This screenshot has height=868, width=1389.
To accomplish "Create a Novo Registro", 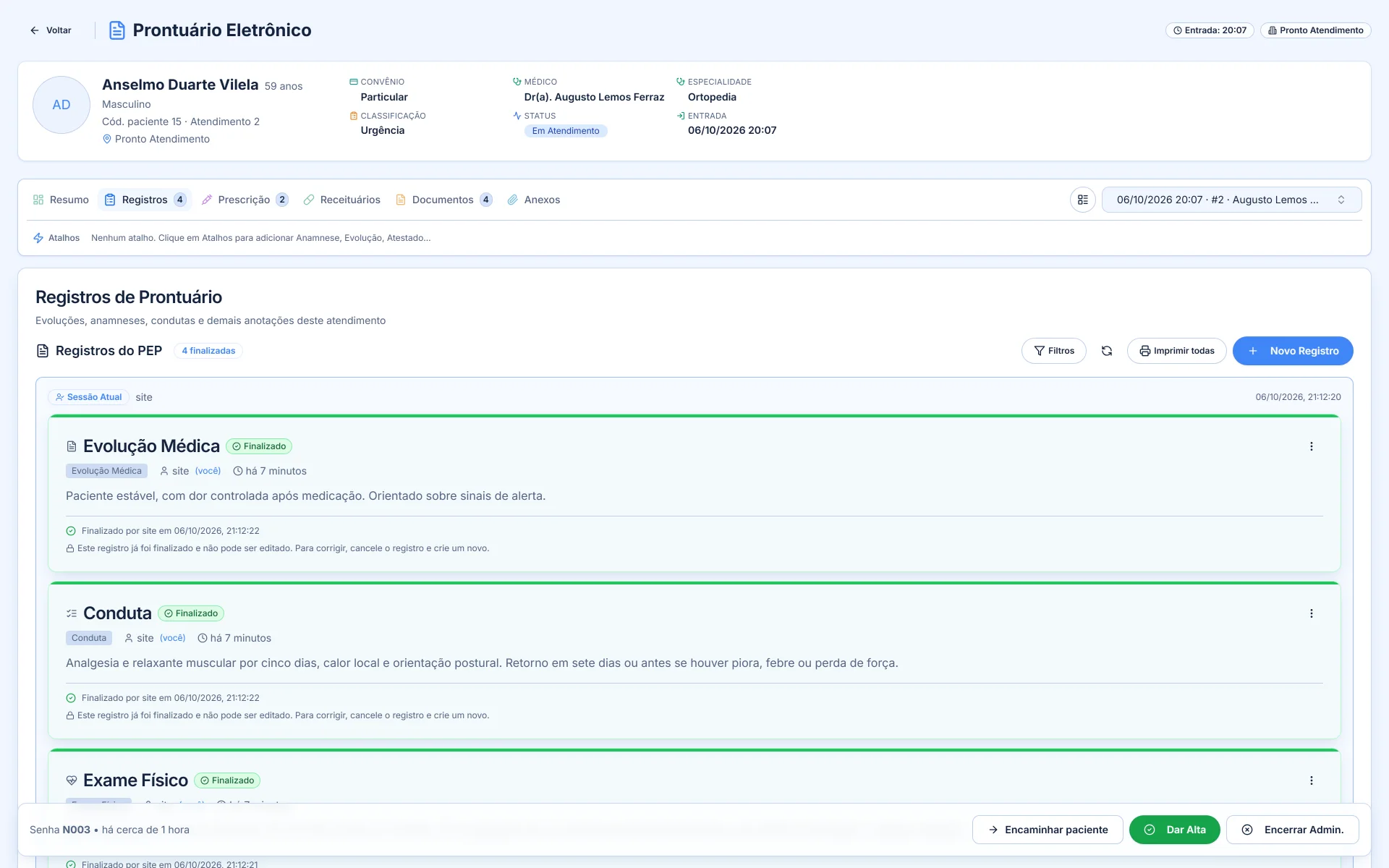I will point(1293,351).
